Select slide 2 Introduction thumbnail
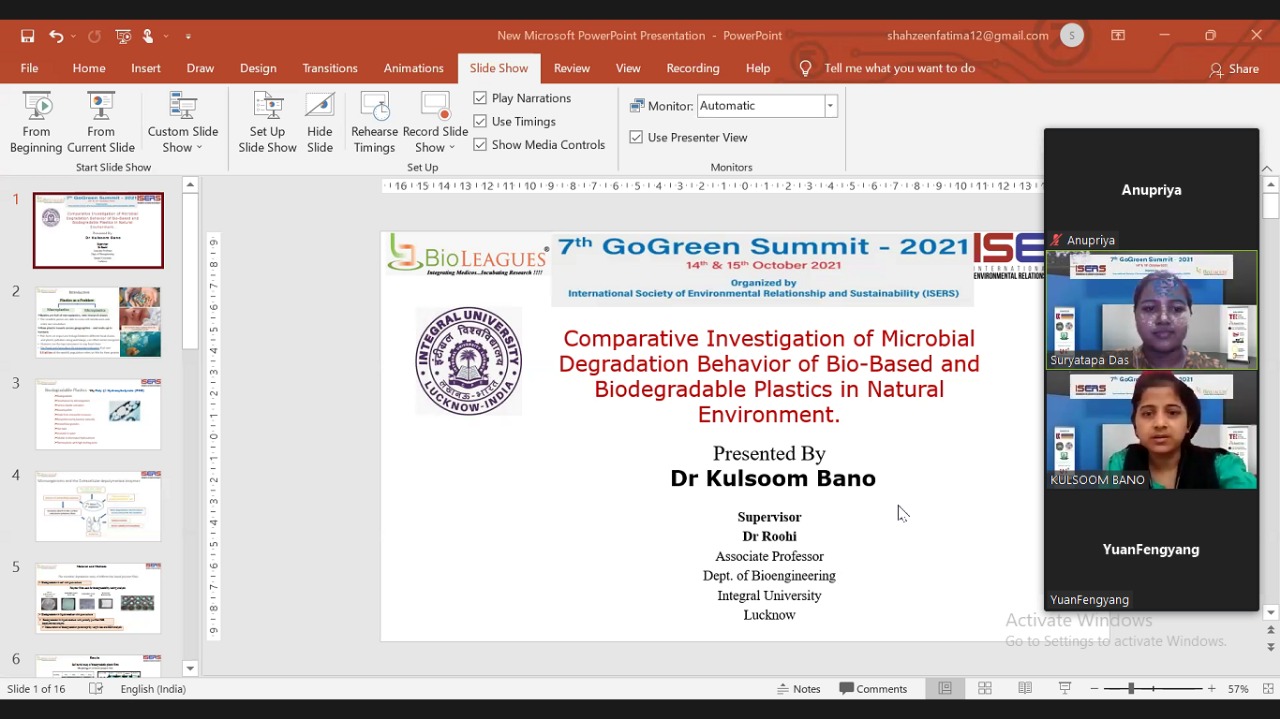 tap(98, 322)
